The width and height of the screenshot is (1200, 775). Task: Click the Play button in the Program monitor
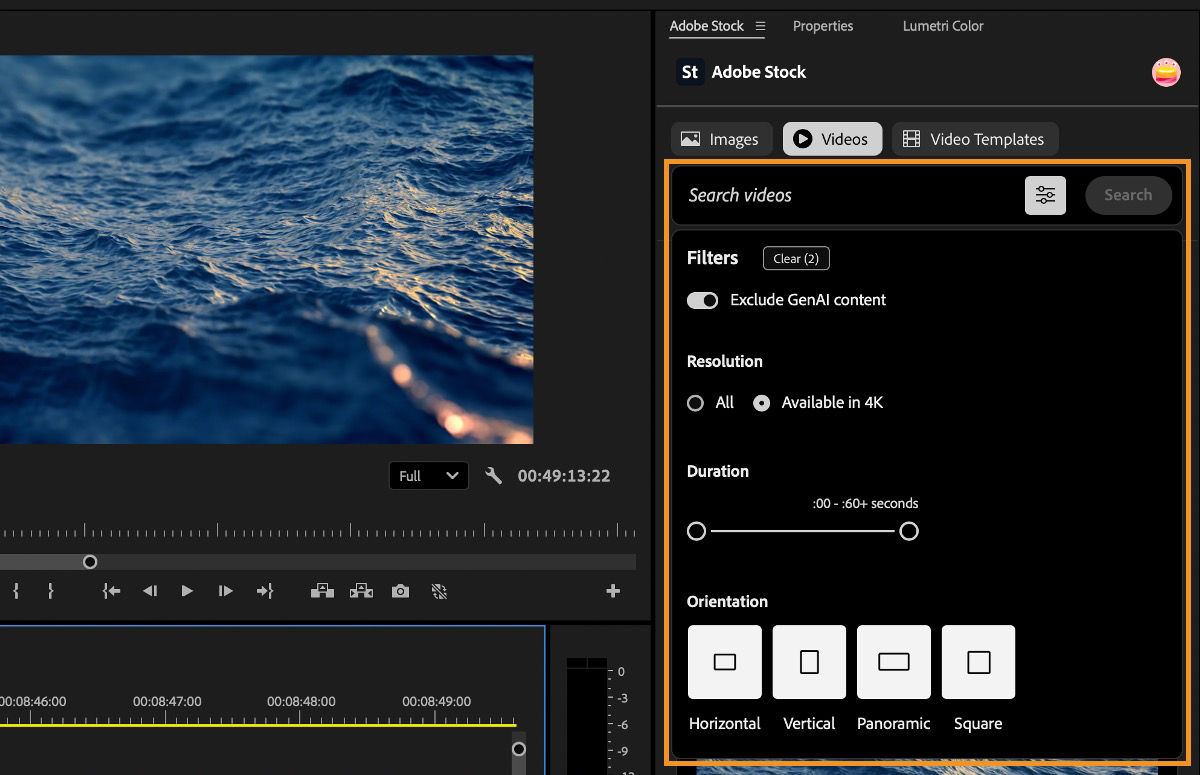(x=188, y=591)
